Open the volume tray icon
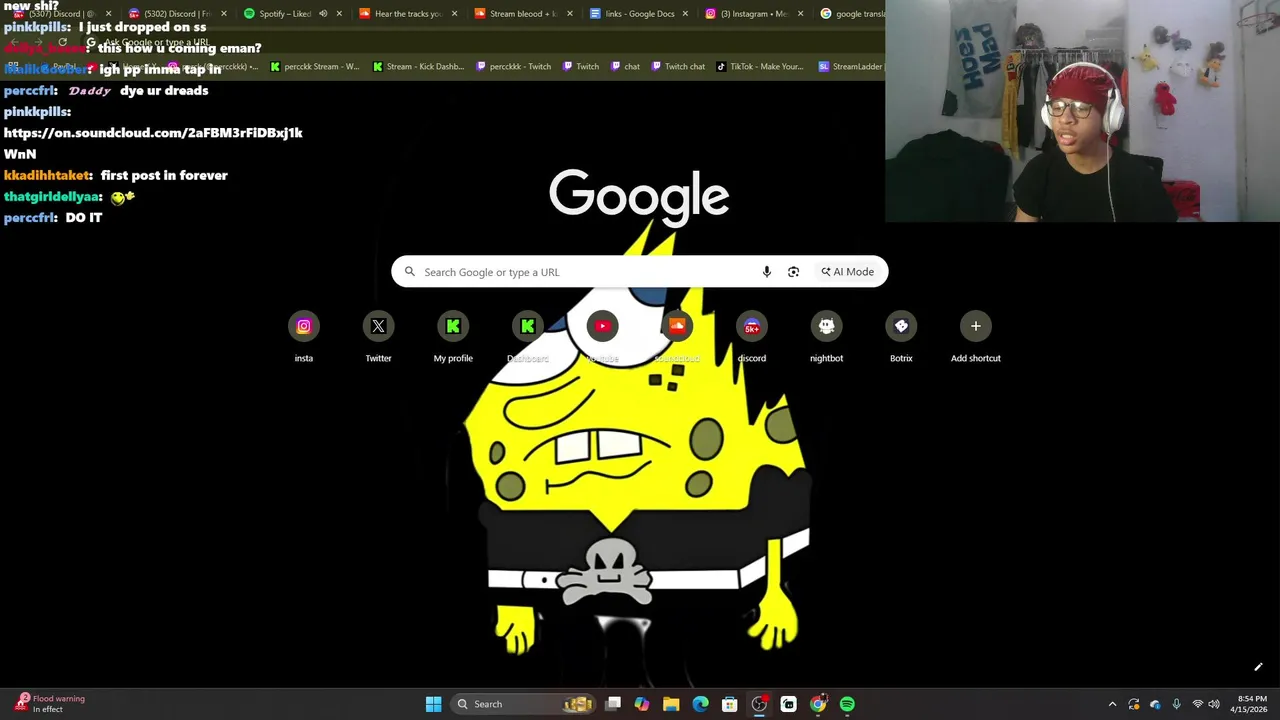The width and height of the screenshot is (1280, 720). point(1214,704)
